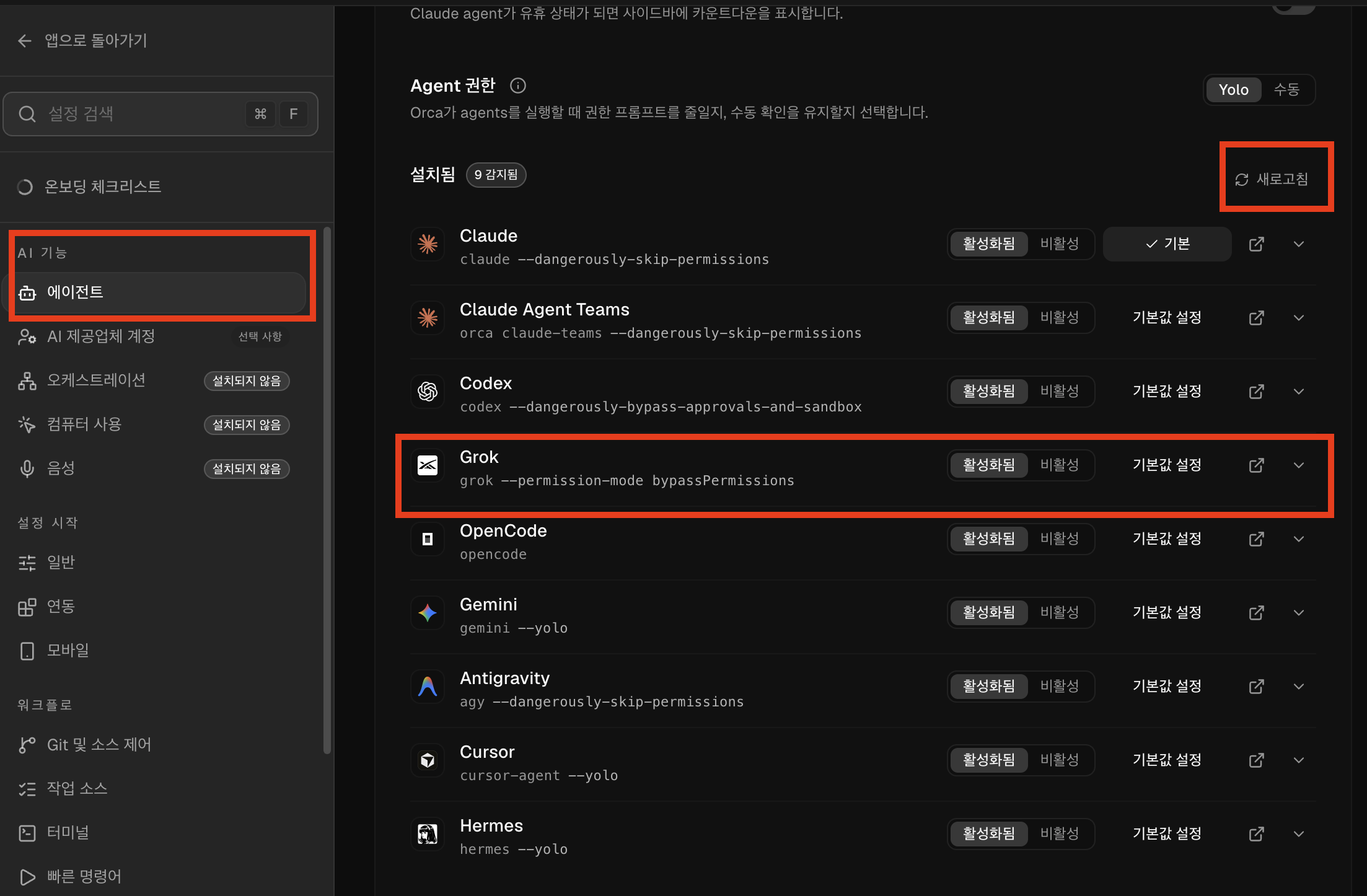Select Yolo permission mode
Image resolution: width=1367 pixels, height=896 pixels.
pos(1233,90)
